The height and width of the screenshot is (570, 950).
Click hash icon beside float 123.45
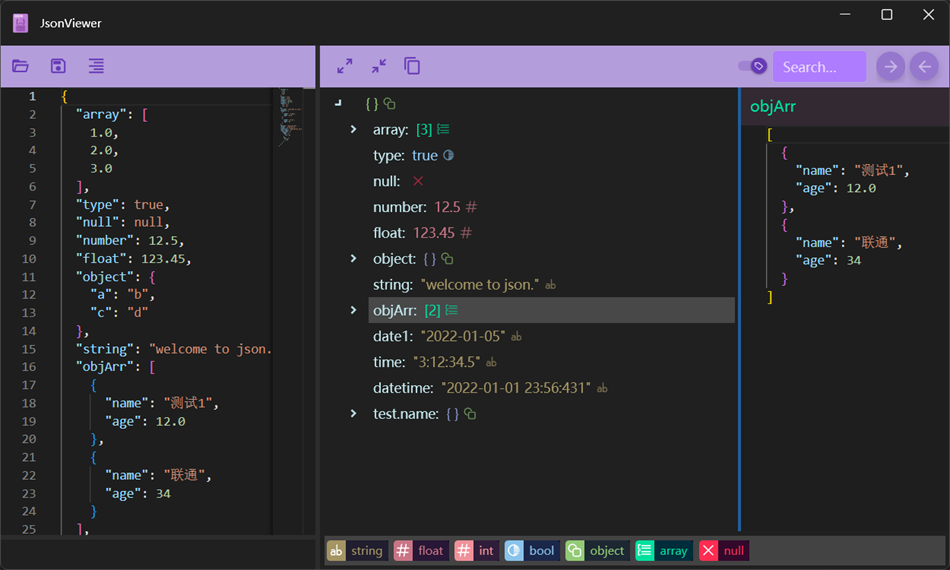[466, 233]
